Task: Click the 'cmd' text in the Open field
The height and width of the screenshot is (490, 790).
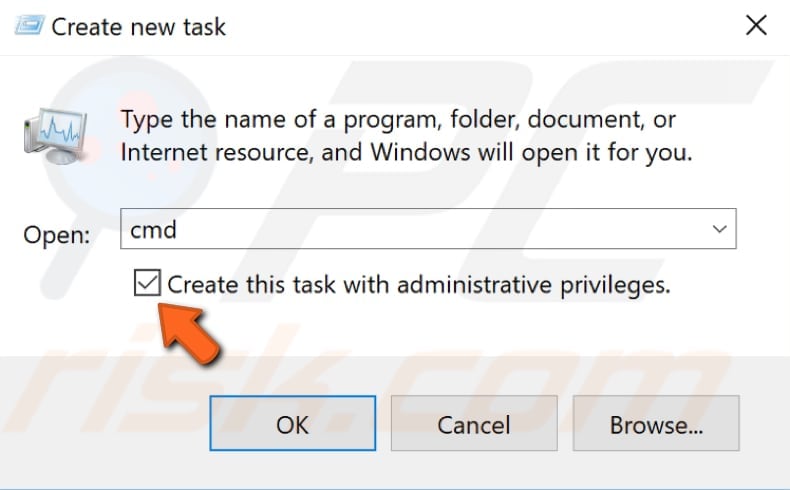Action: click(153, 229)
